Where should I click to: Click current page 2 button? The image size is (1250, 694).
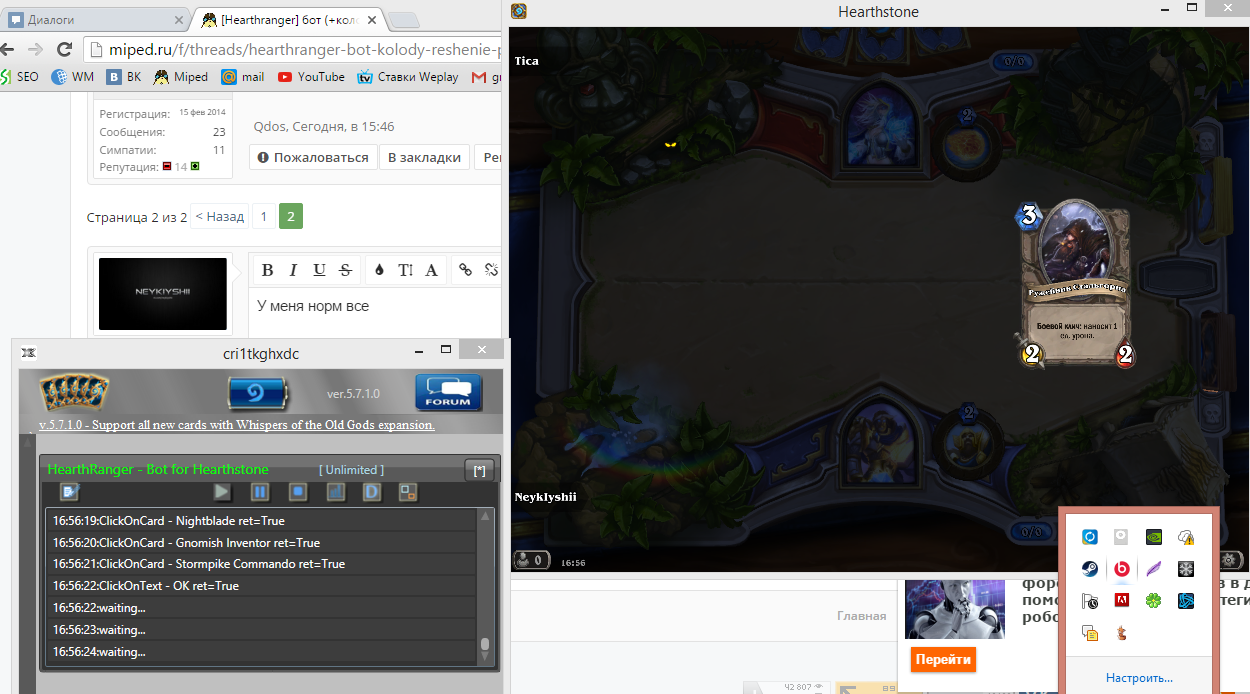291,216
